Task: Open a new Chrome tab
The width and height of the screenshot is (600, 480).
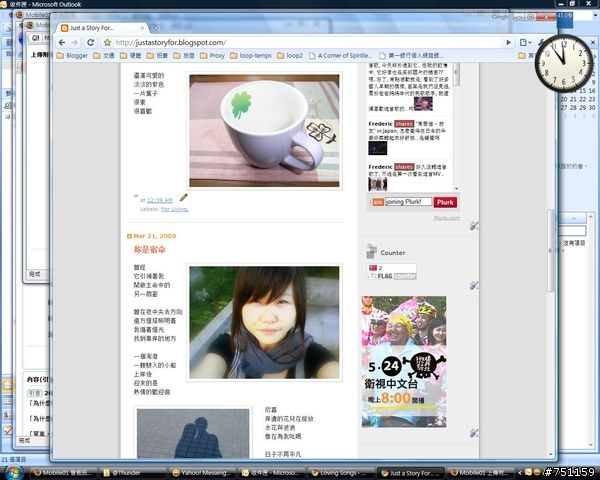Action: (x=155, y=28)
